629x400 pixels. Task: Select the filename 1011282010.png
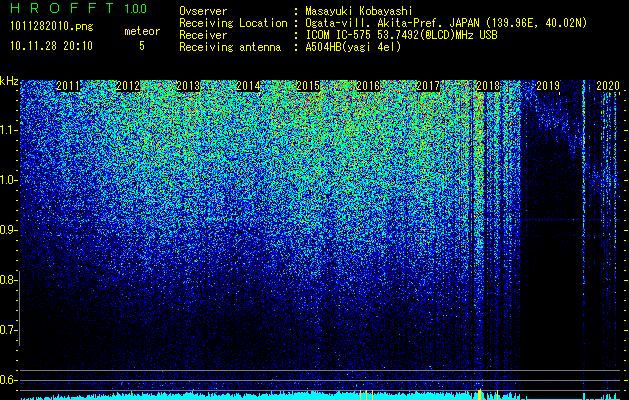coord(52,27)
